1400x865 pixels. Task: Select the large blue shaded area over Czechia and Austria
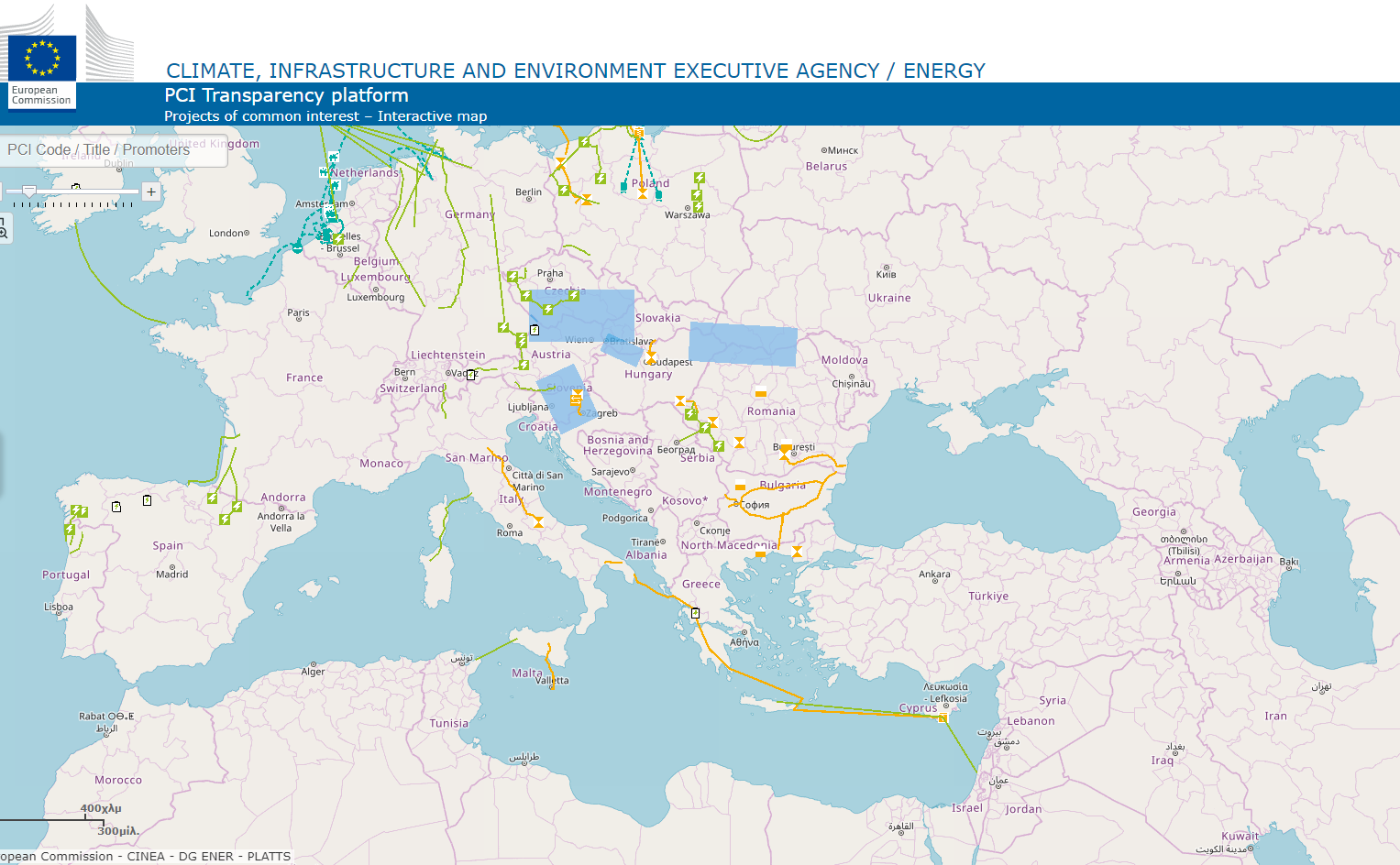[581, 315]
